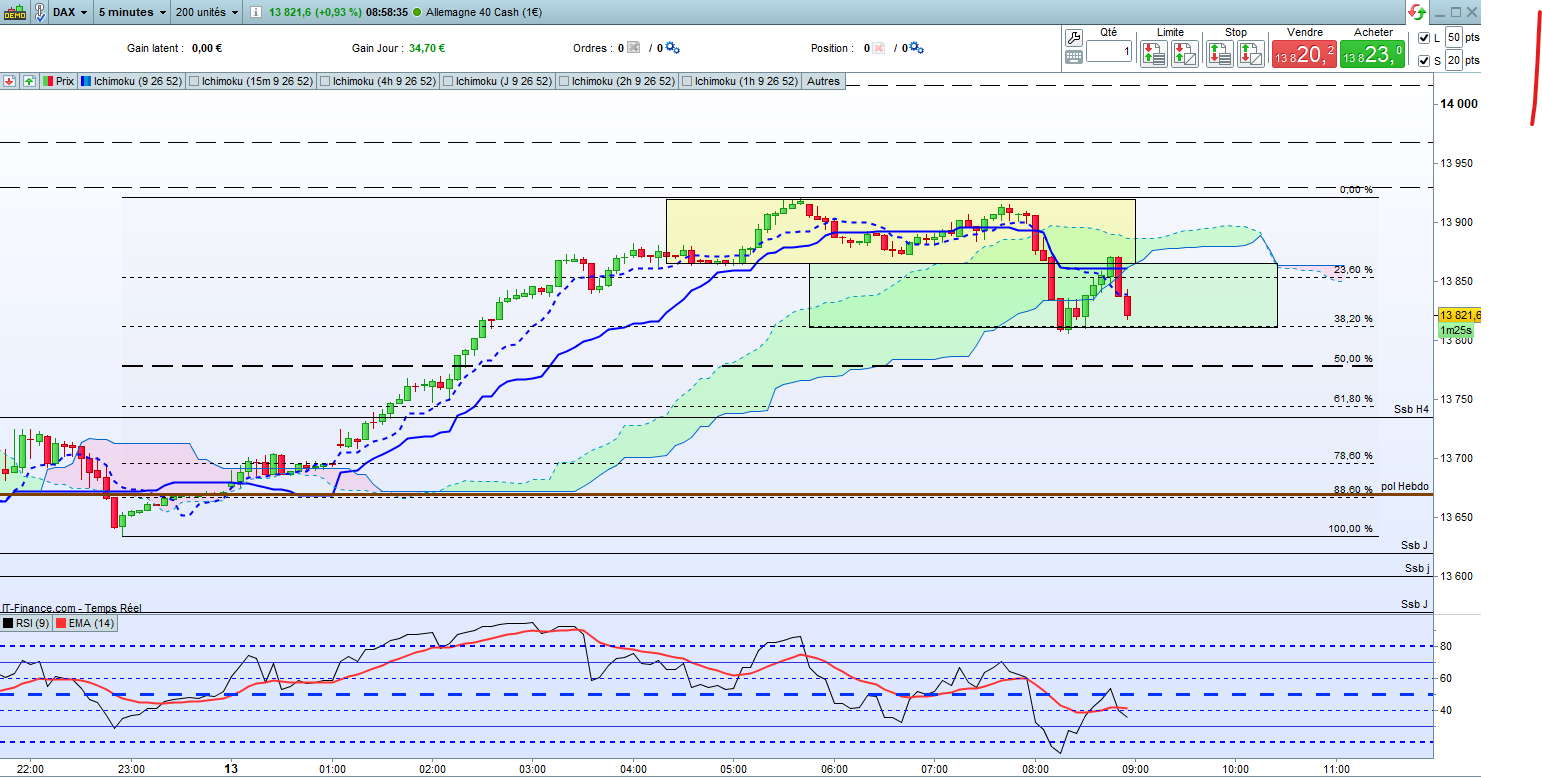Click the red-green sync arrows icon
1542x777 pixels.
(1416, 12)
